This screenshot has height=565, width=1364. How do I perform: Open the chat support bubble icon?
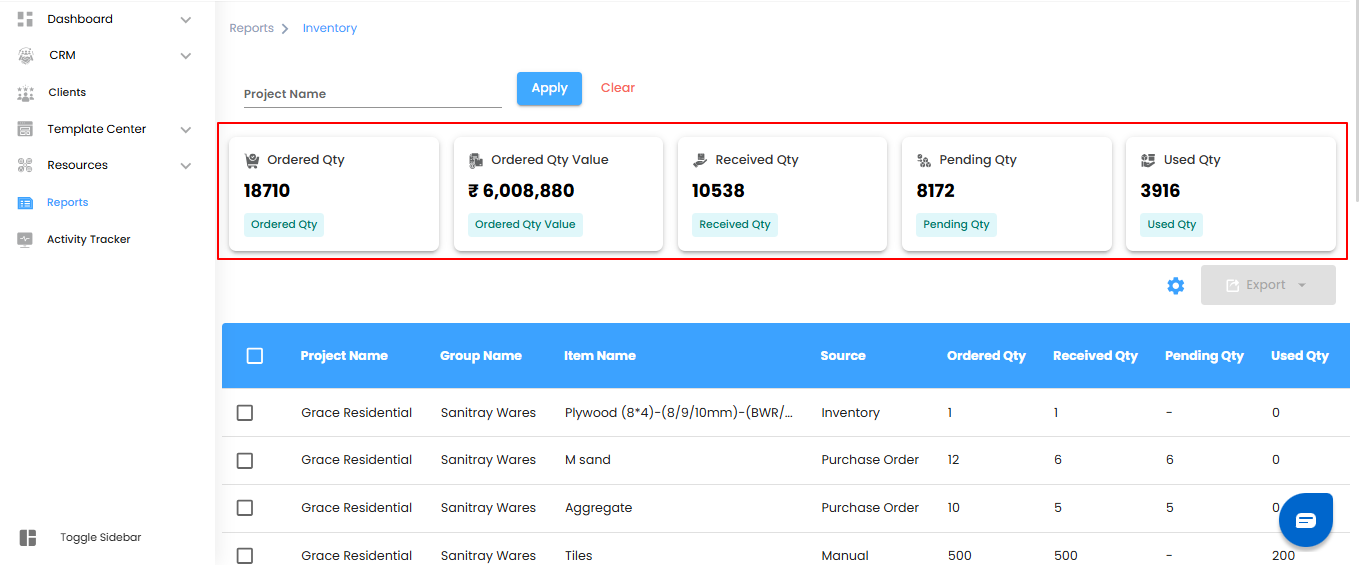(1306, 520)
